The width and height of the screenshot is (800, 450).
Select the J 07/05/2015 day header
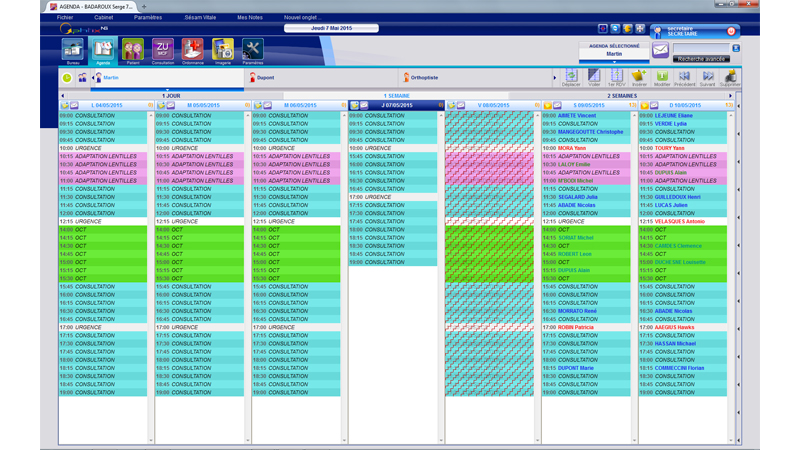[396, 106]
